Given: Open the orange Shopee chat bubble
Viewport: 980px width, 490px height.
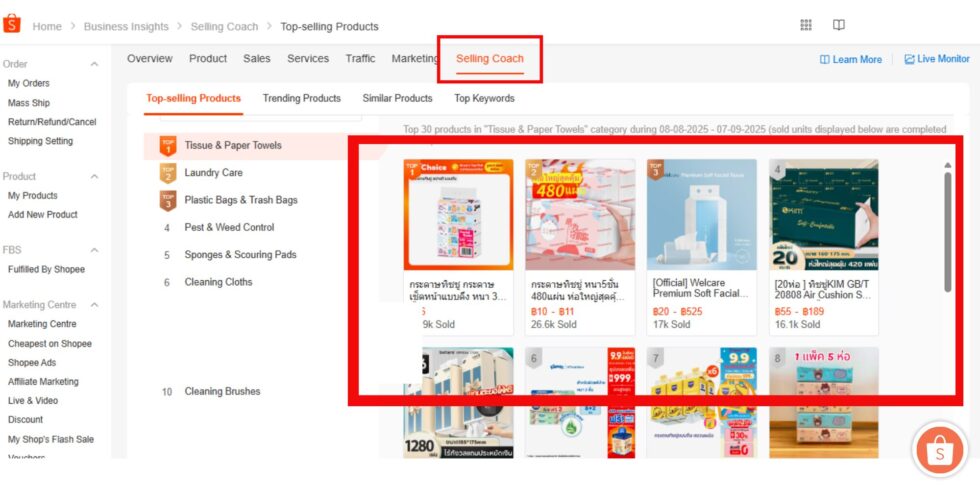Looking at the screenshot, I should pos(940,451).
